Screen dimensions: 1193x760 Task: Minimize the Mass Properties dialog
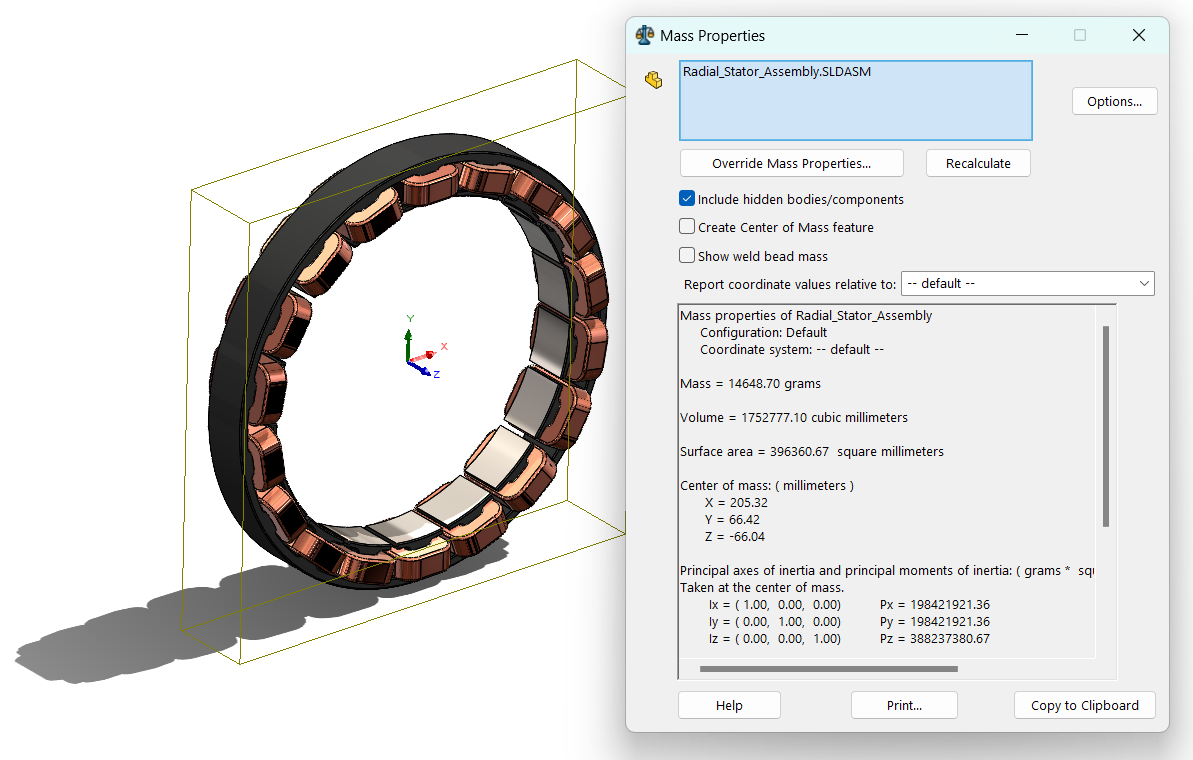coord(1021,35)
